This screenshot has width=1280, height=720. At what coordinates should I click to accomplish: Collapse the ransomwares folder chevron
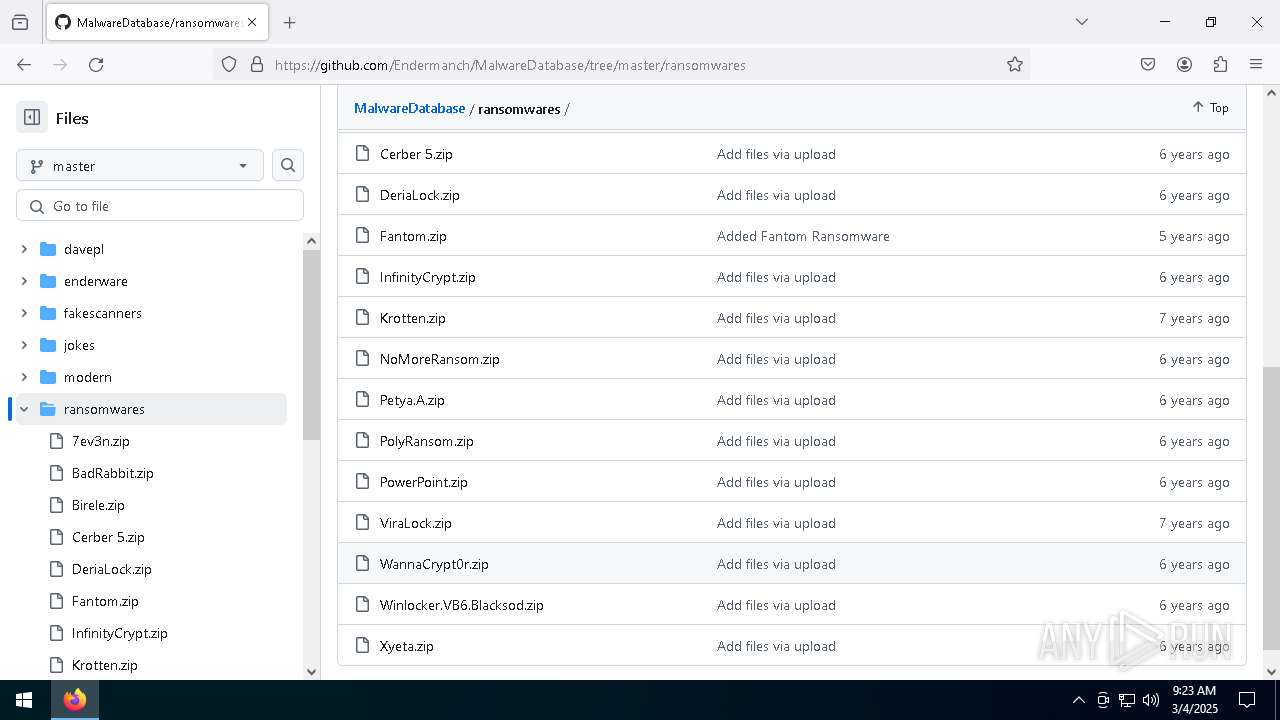click(x=24, y=409)
